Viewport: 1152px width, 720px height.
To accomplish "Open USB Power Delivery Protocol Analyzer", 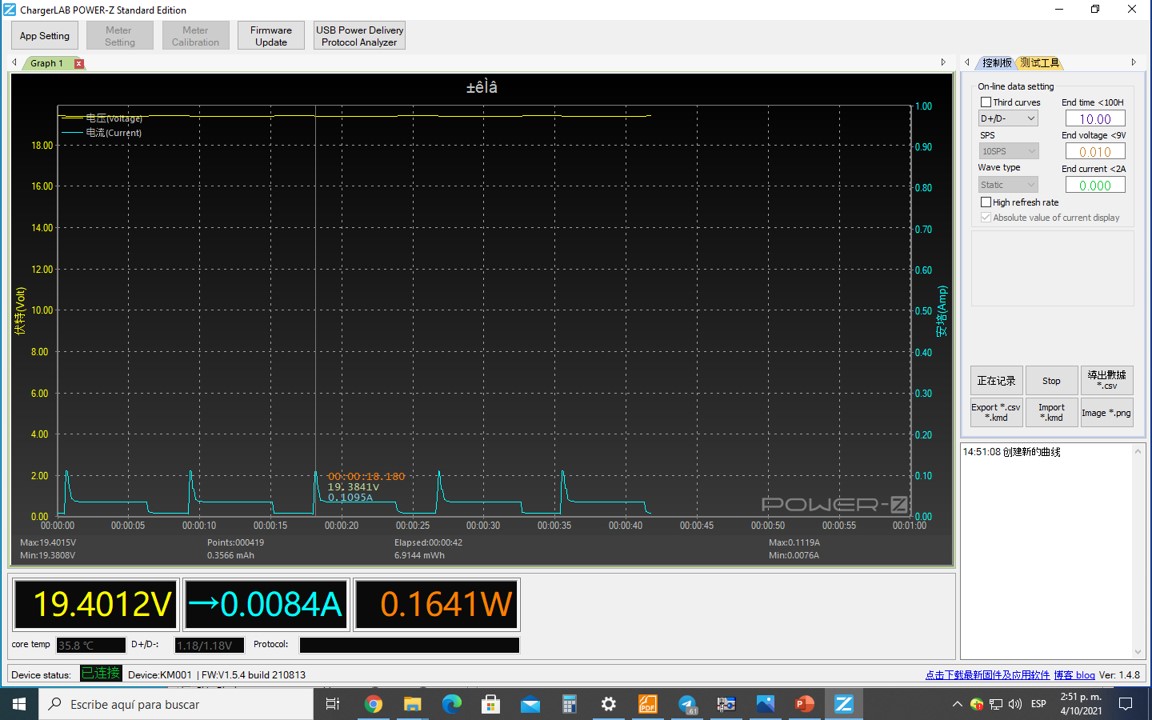I will click(x=359, y=35).
